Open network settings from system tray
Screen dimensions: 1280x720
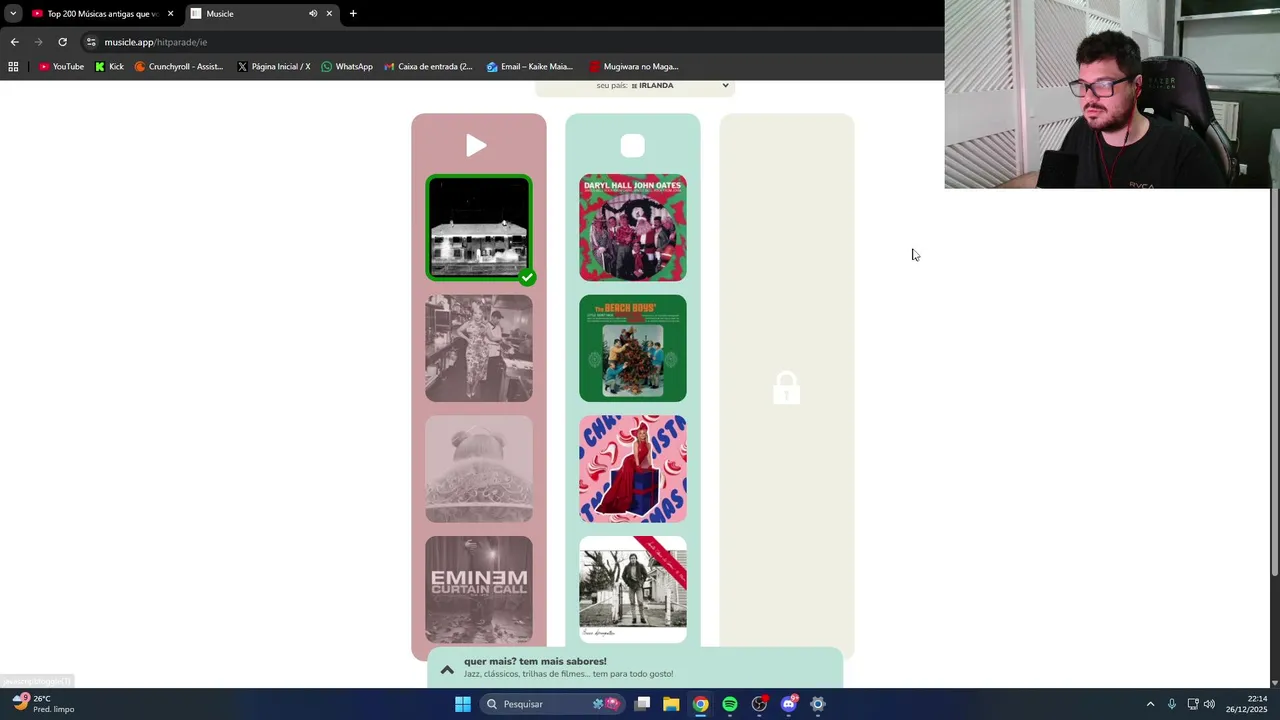pyautogui.click(x=1193, y=704)
